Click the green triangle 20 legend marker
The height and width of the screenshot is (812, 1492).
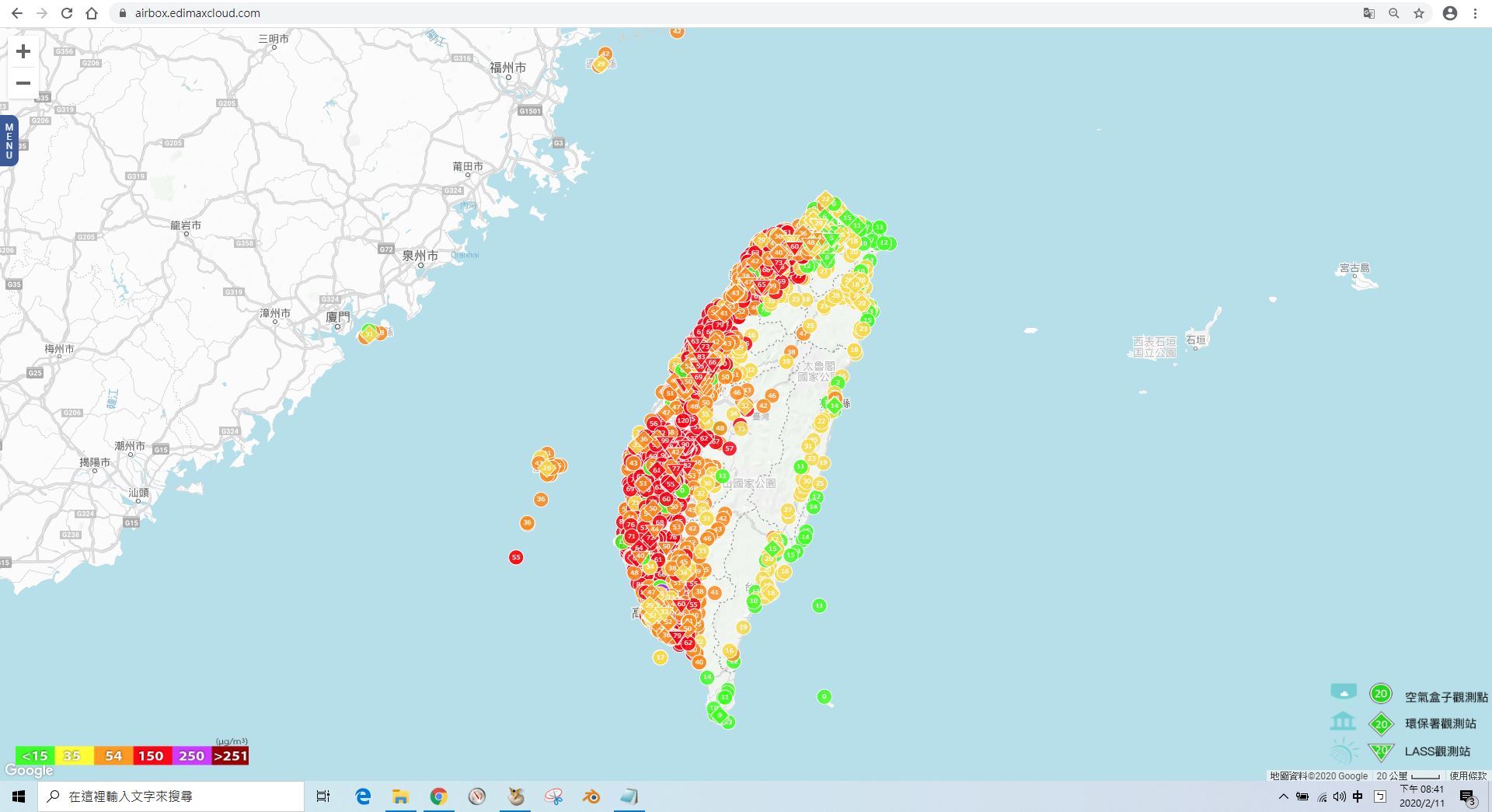point(1381,751)
